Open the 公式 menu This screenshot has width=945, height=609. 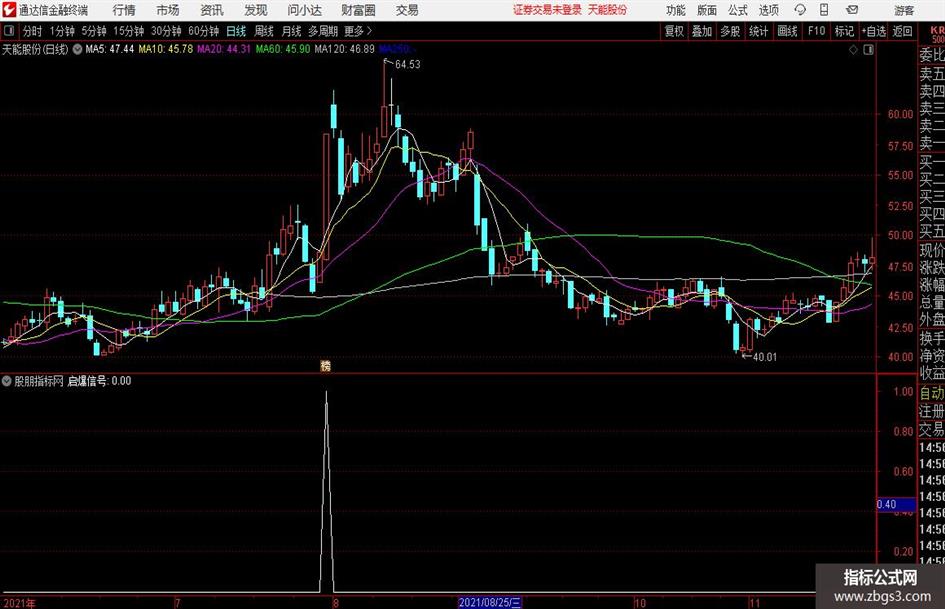tap(738, 10)
